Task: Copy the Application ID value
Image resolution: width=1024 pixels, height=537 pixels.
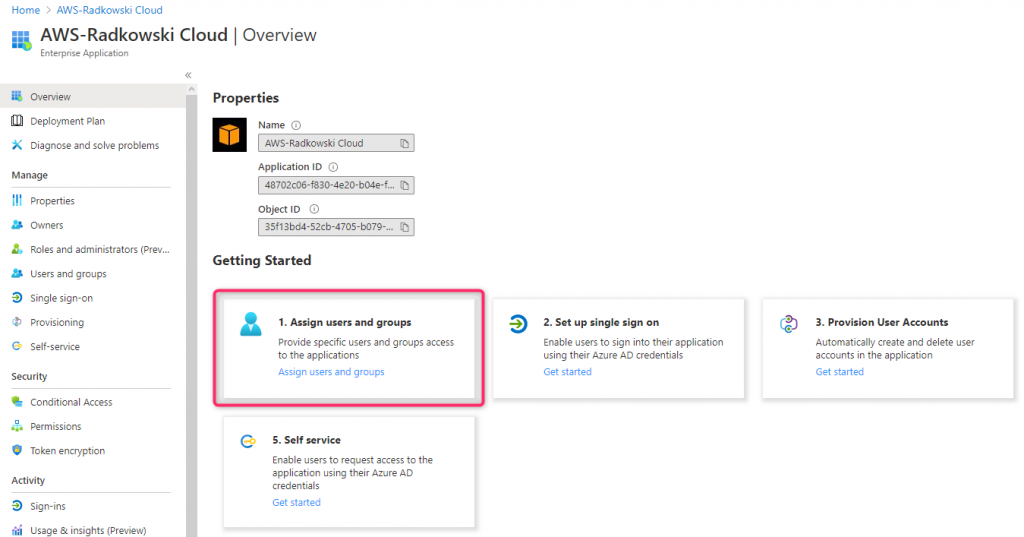Action: point(405,186)
